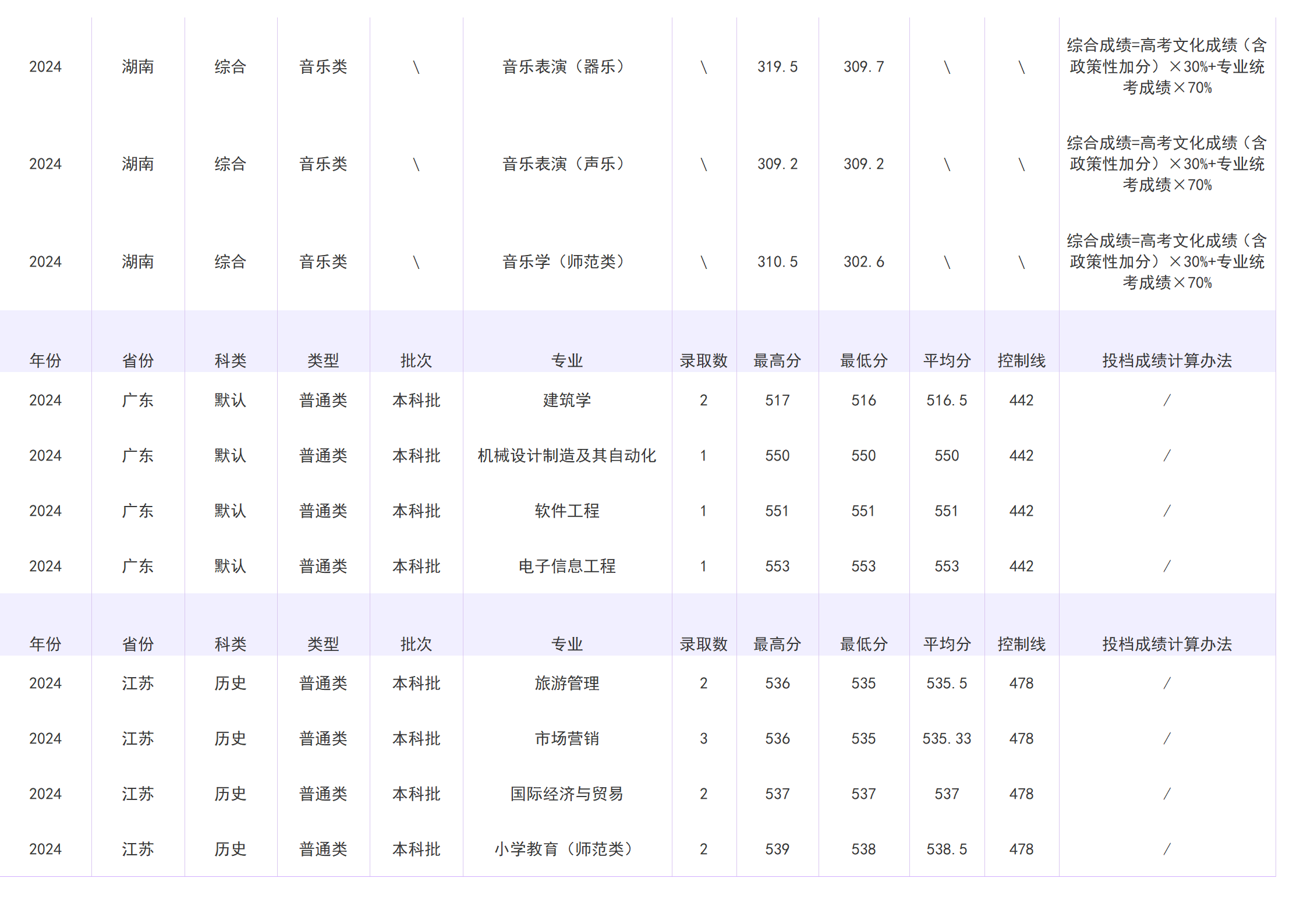Click the 最高分 column header
The image size is (1307, 924).
[x=778, y=360]
